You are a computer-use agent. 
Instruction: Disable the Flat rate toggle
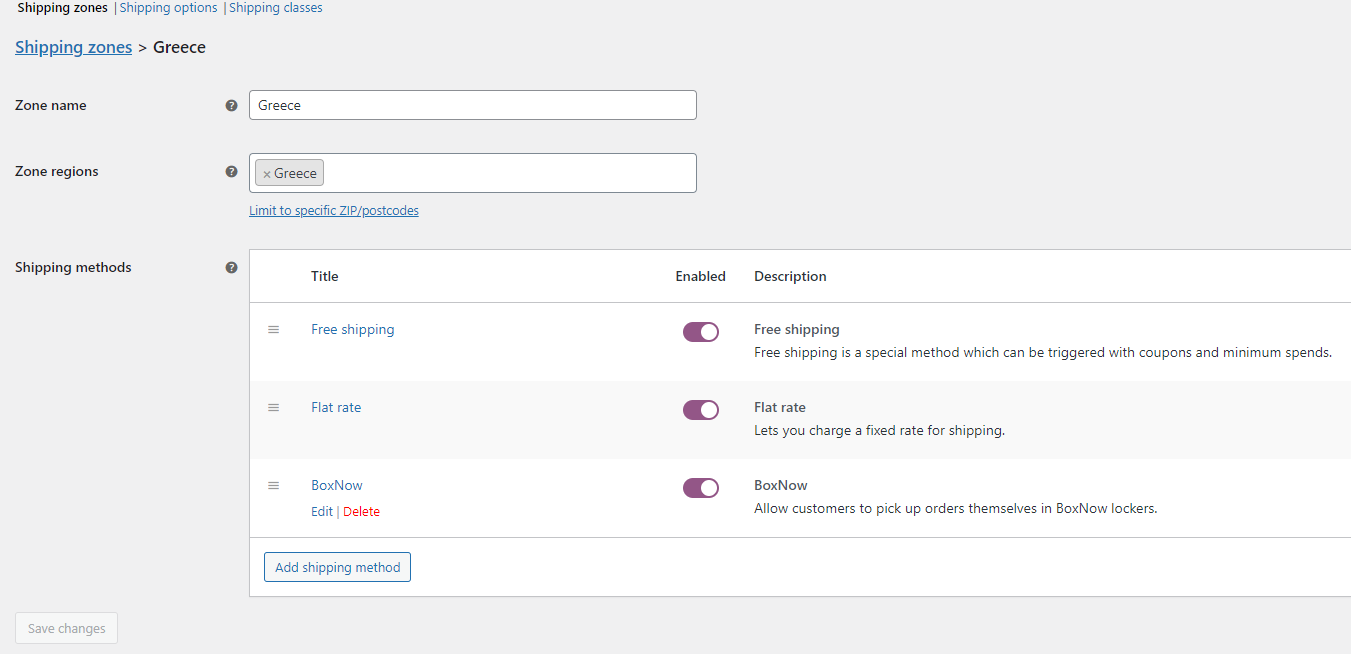coord(701,410)
